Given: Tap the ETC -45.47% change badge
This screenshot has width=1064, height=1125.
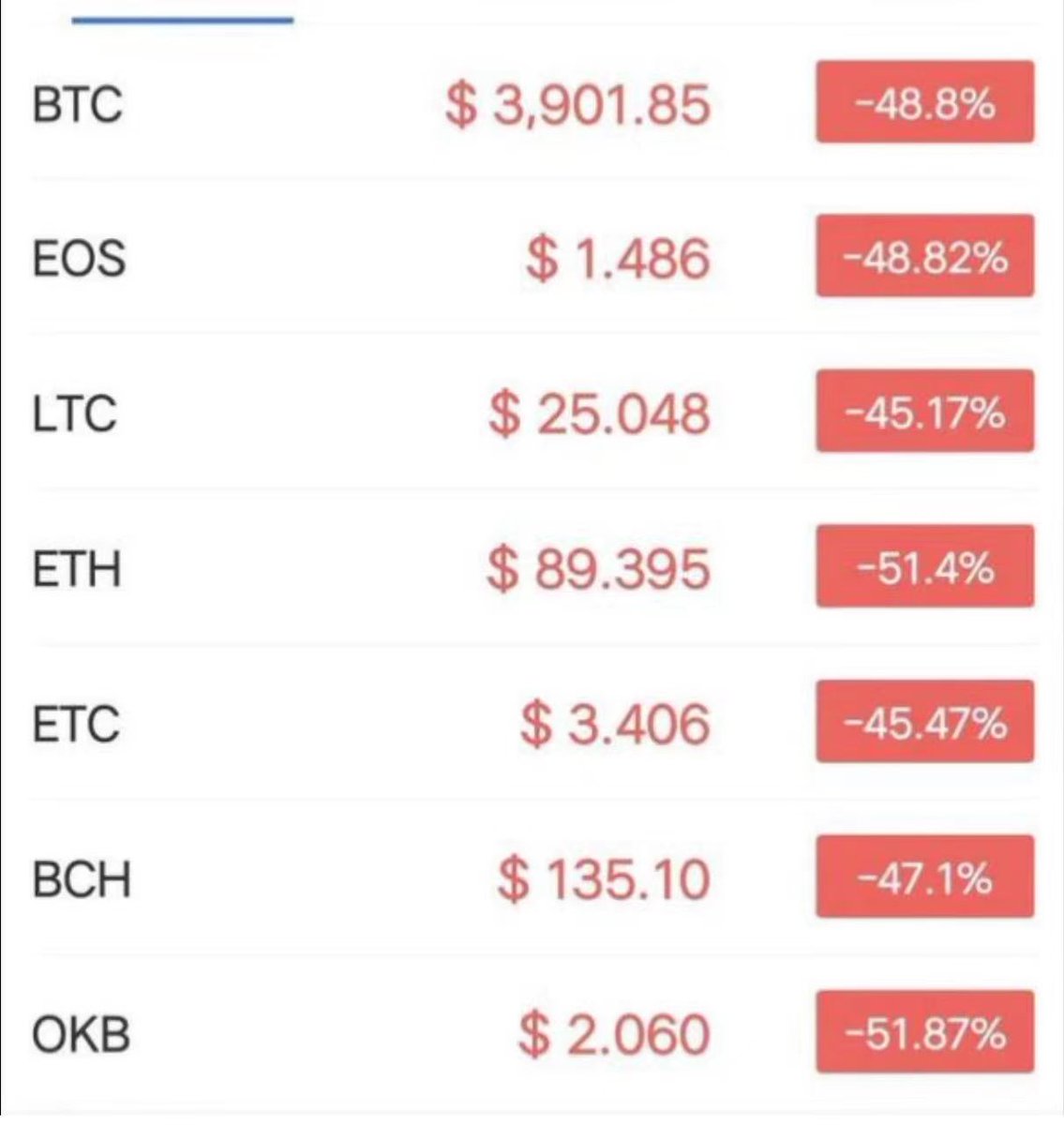Looking at the screenshot, I should point(924,723).
